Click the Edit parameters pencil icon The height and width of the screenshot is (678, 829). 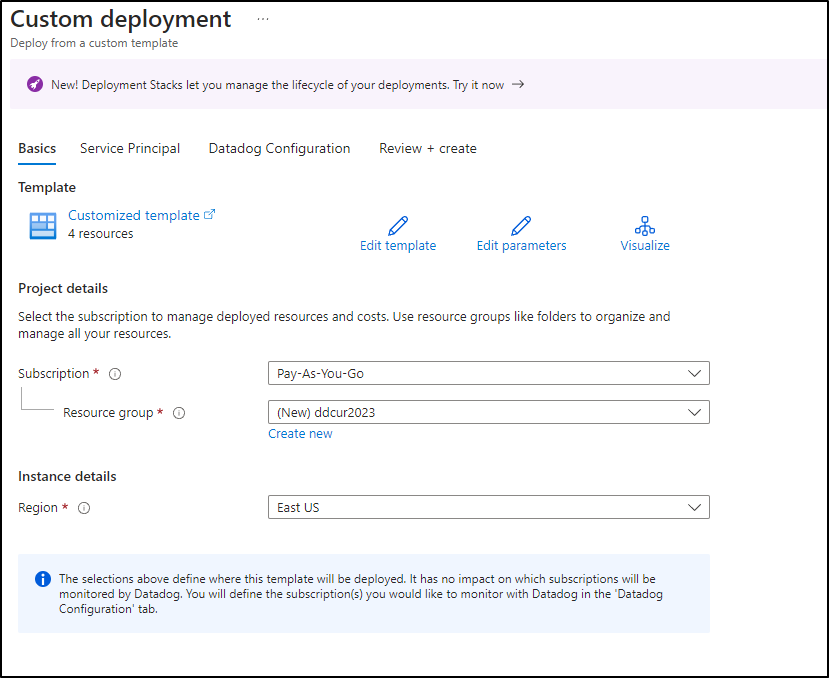click(521, 225)
